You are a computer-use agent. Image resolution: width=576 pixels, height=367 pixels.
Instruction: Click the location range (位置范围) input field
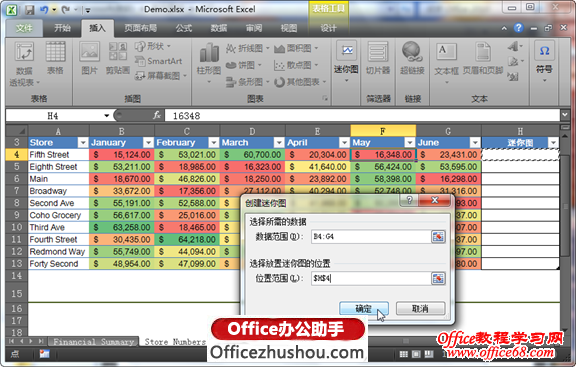point(371,278)
